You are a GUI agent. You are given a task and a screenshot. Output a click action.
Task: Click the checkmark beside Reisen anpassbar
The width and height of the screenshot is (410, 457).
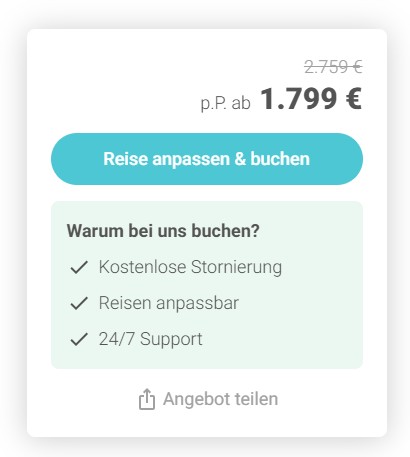(79, 303)
